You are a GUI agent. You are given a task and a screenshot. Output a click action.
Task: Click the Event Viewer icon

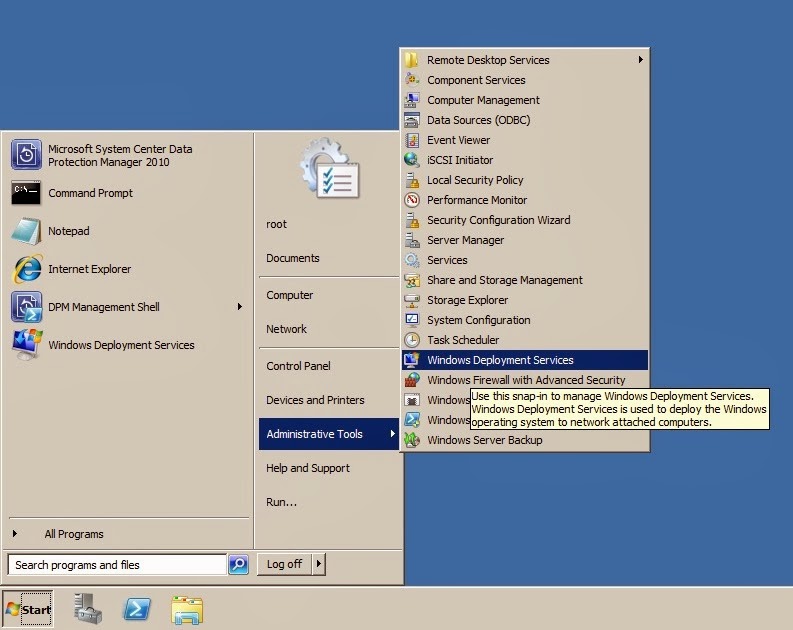coord(412,140)
